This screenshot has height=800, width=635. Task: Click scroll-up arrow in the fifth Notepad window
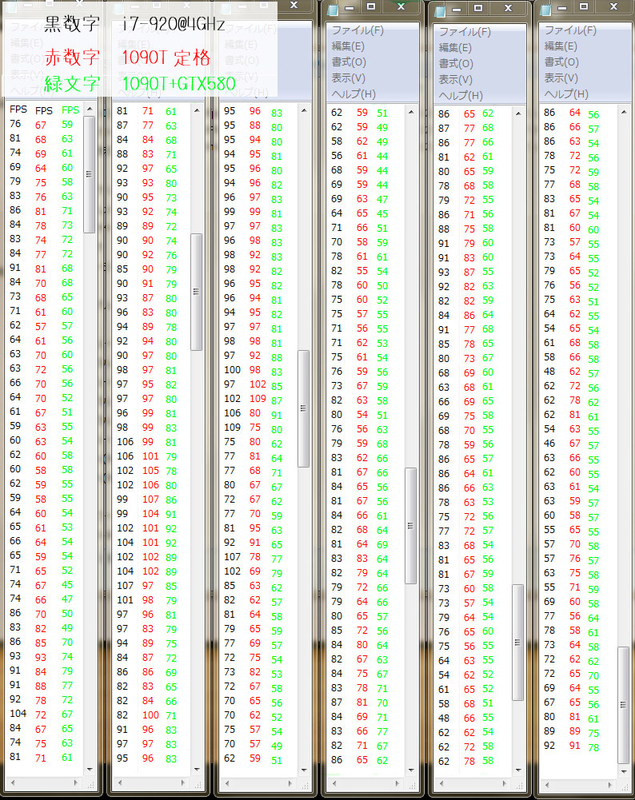pos(518,113)
